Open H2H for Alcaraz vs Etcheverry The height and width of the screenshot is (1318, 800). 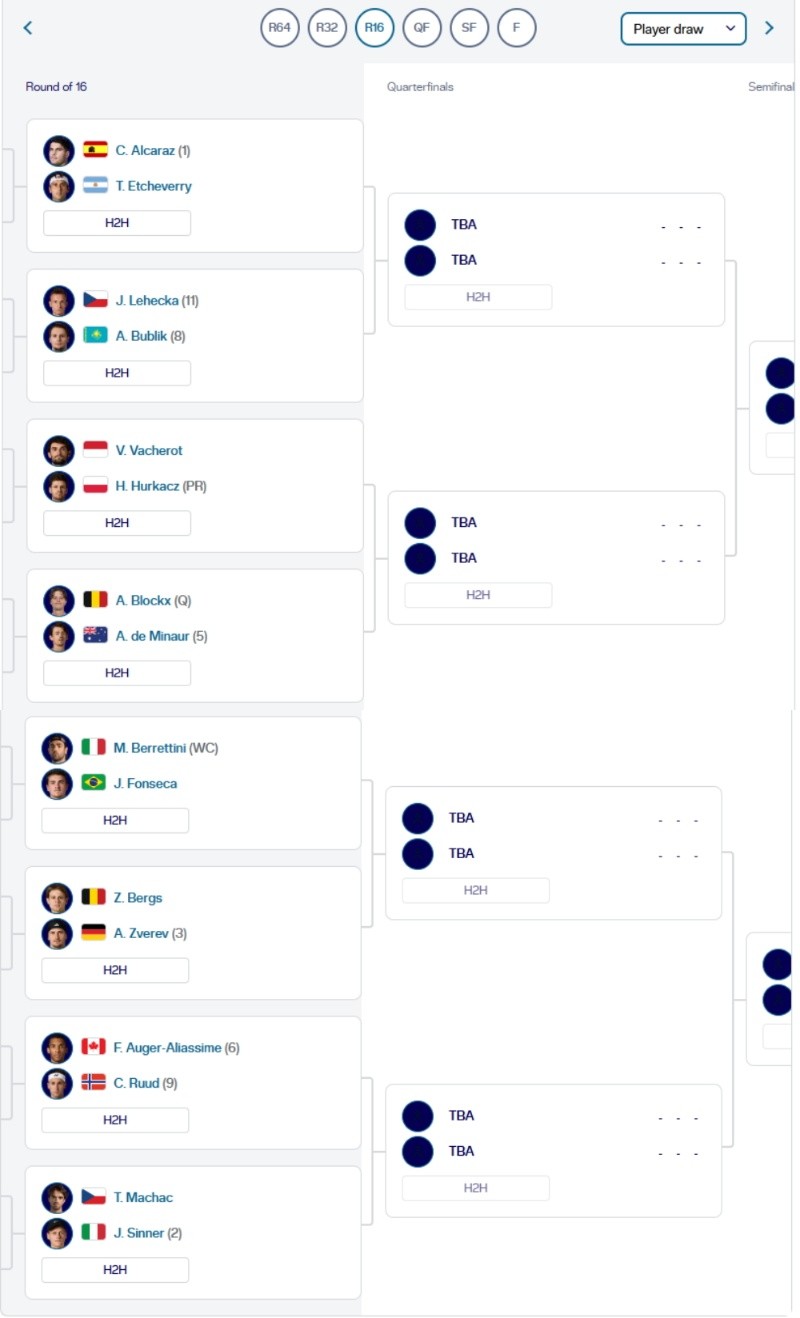pyautogui.click(x=117, y=223)
